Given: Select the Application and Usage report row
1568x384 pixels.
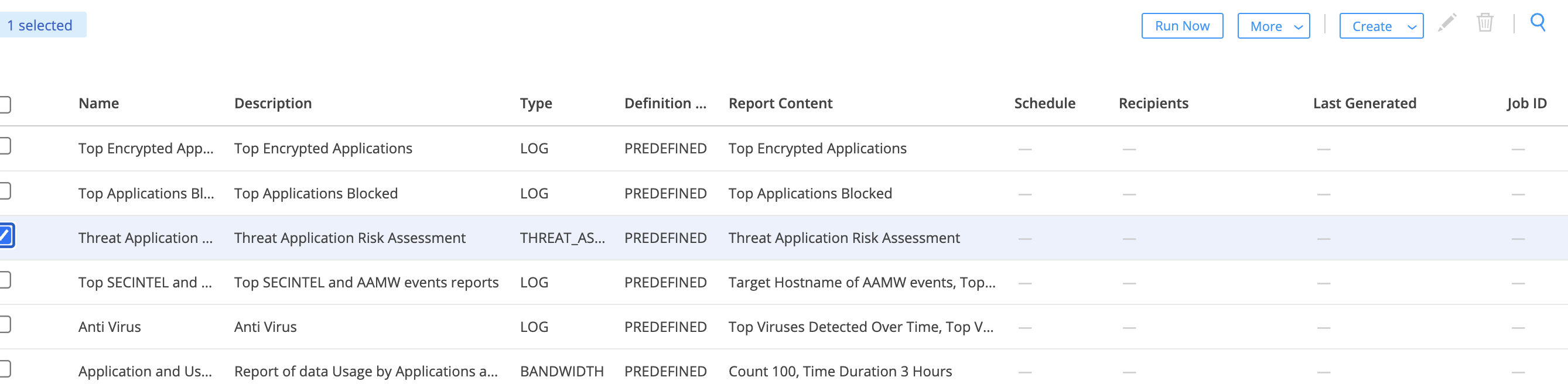Looking at the screenshot, I should tap(784, 371).
